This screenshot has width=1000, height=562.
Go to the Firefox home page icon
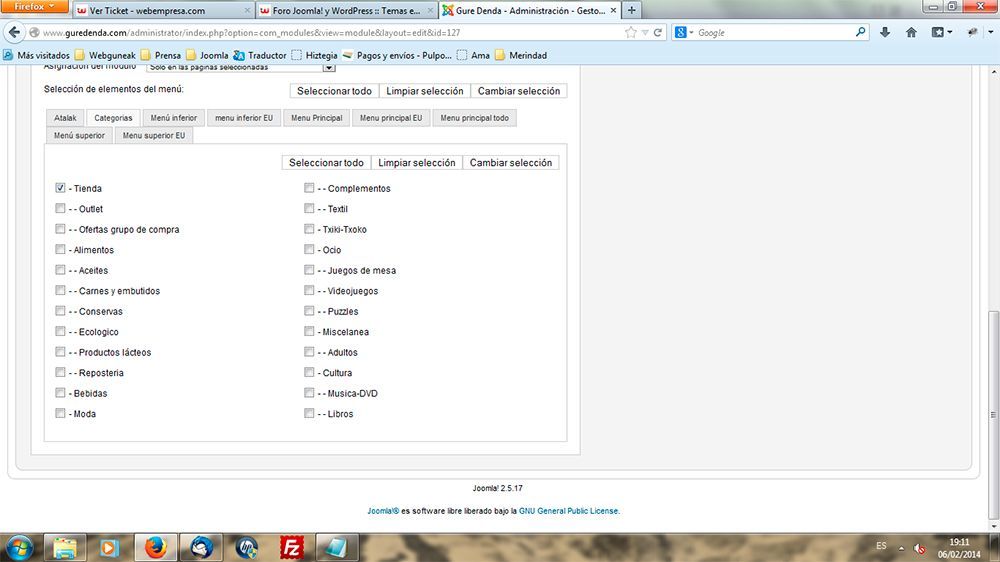point(911,32)
